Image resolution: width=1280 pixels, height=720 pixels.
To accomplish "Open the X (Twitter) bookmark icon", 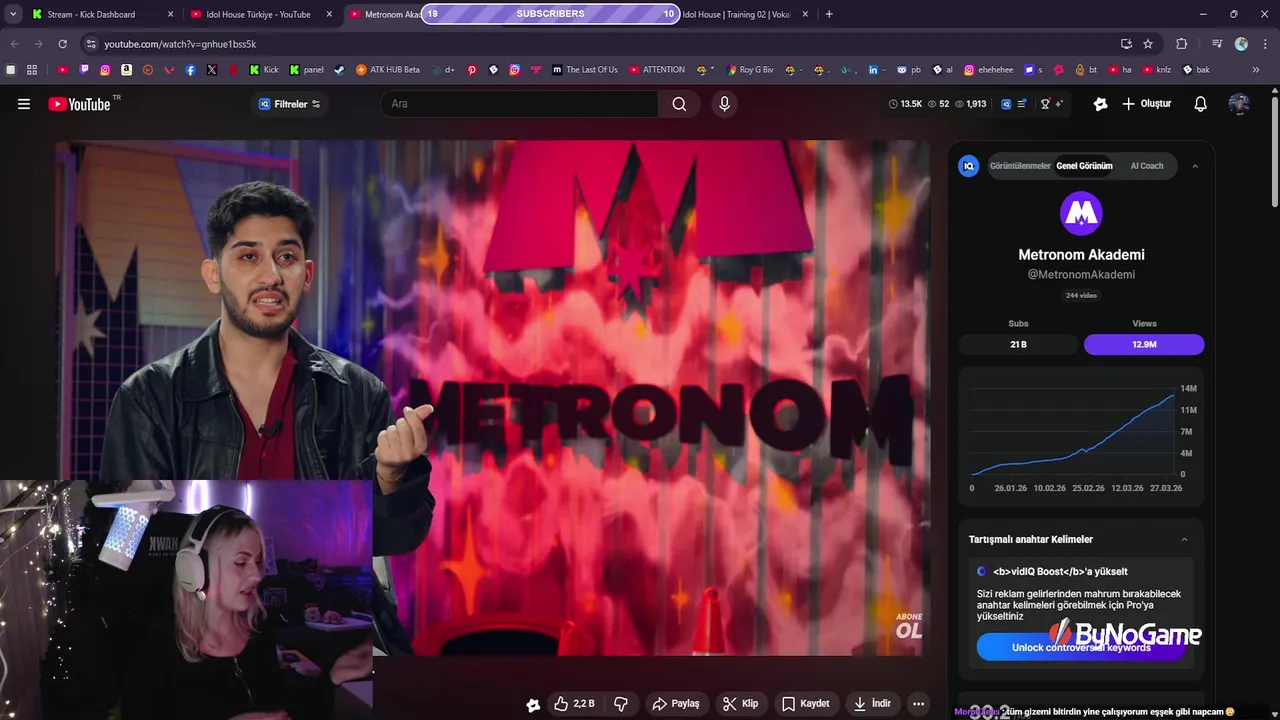I will [x=212, y=70].
